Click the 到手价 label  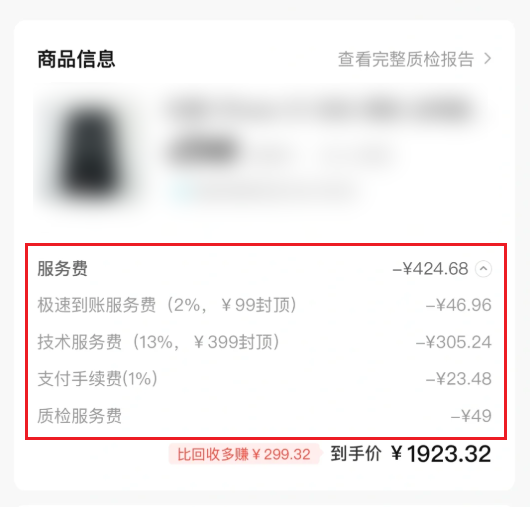[x=356, y=454]
